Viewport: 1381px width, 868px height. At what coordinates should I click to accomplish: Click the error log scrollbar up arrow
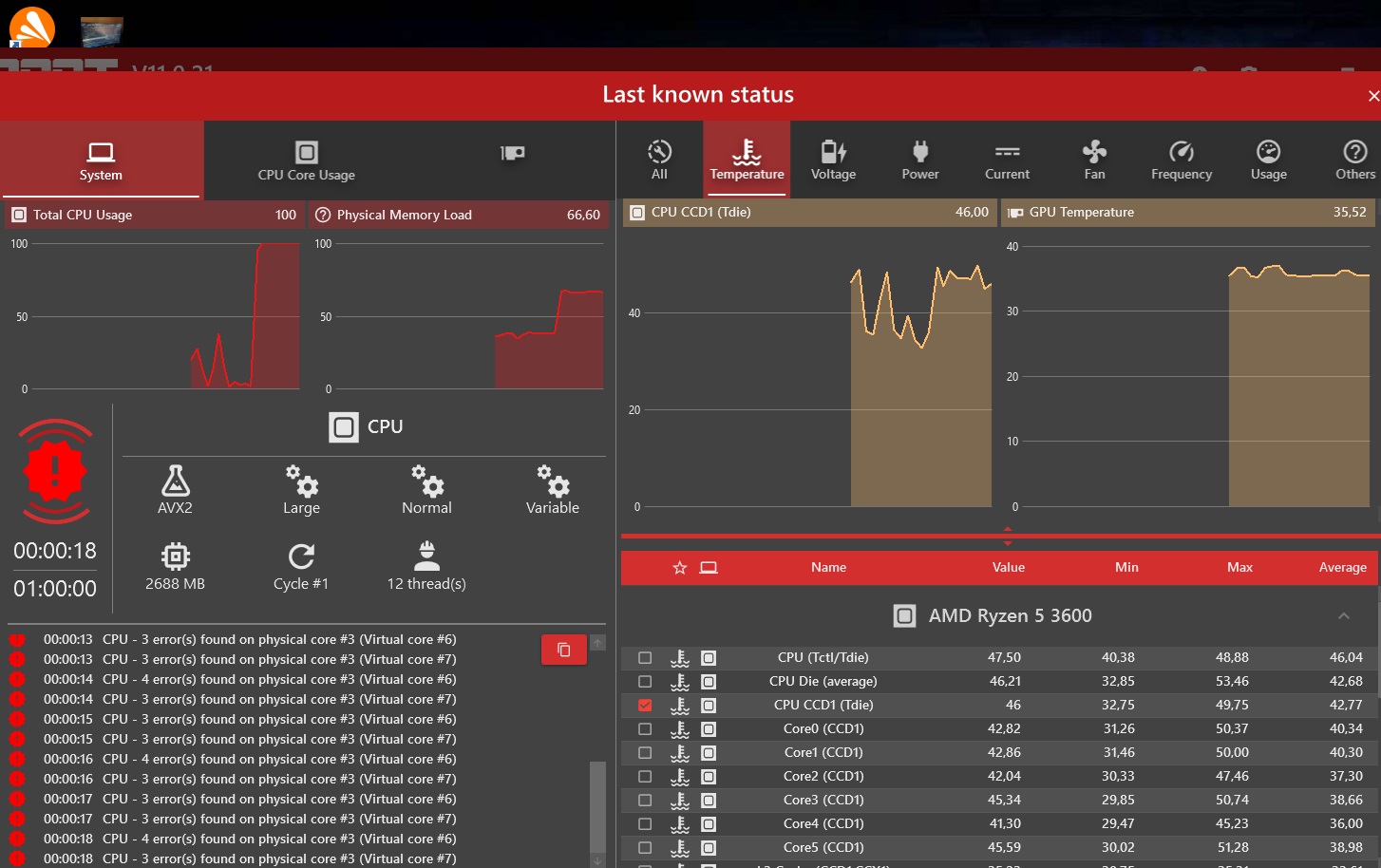pyautogui.click(x=597, y=643)
